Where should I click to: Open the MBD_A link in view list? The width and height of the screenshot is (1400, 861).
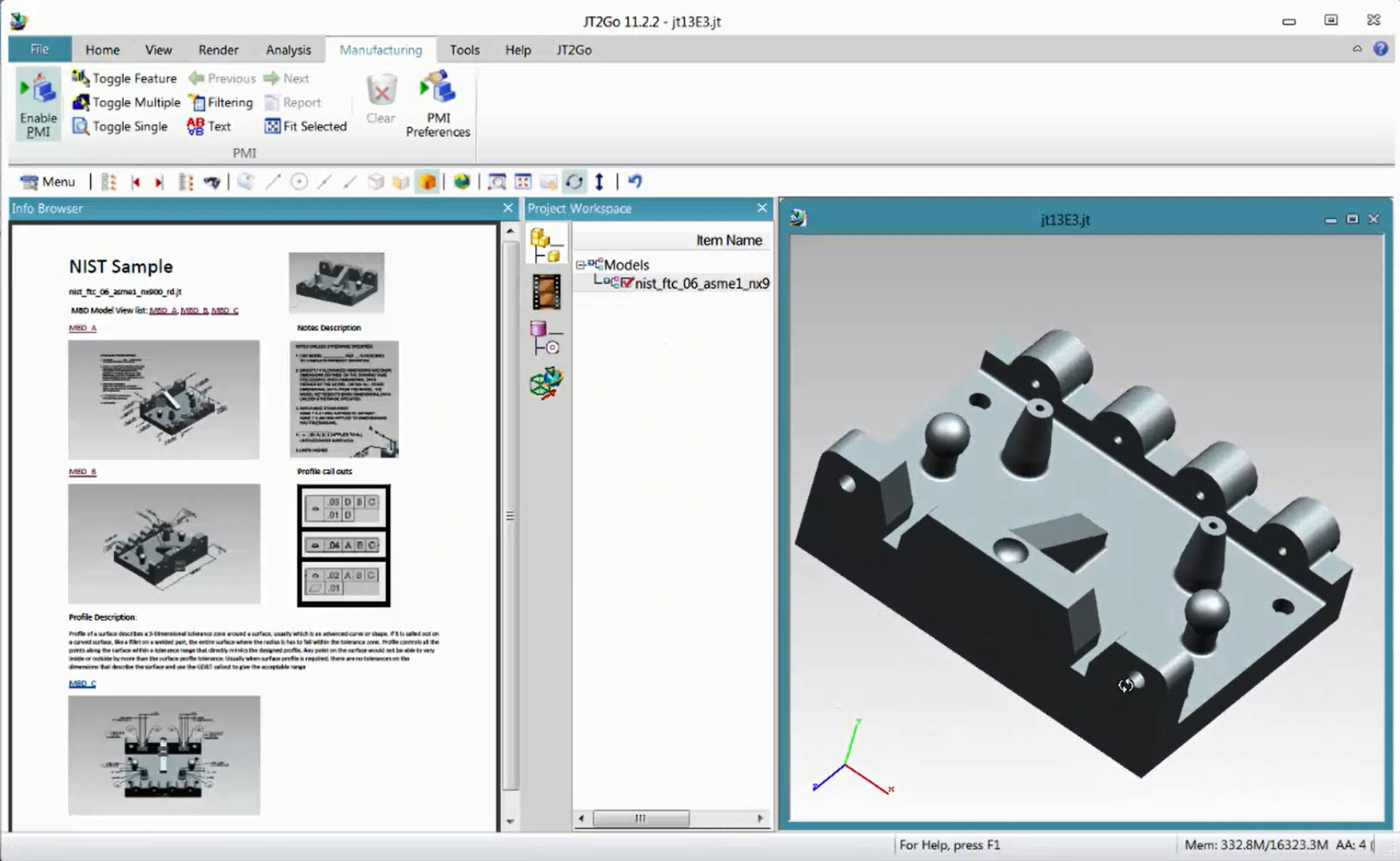pyautogui.click(x=163, y=310)
